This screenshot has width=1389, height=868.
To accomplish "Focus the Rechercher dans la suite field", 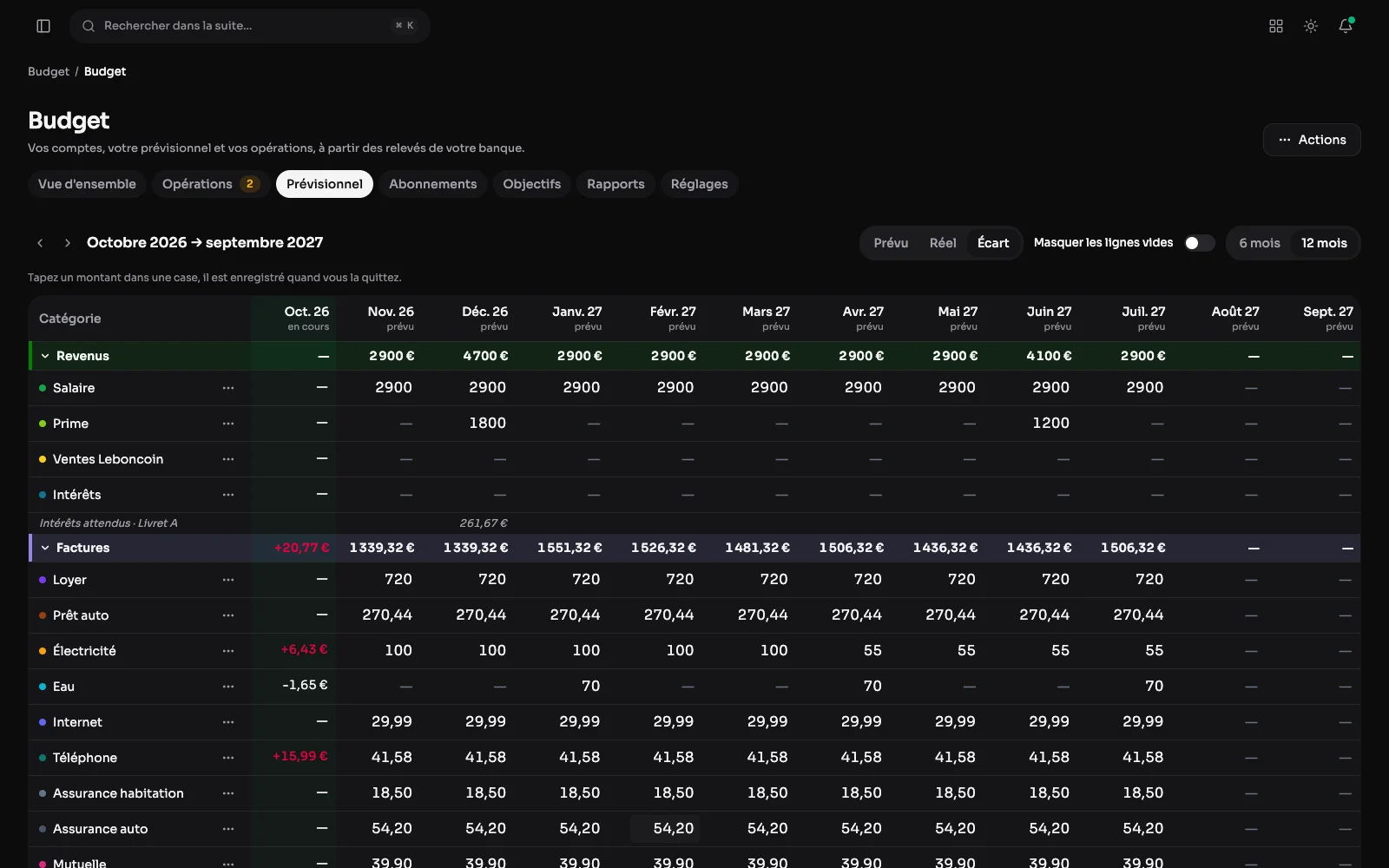I will (250, 26).
